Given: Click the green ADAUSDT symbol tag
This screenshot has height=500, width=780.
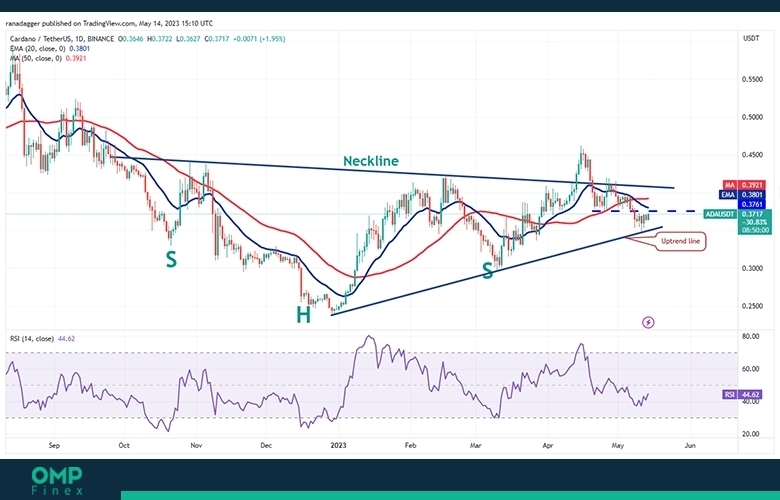Looking at the screenshot, I should (720, 214).
